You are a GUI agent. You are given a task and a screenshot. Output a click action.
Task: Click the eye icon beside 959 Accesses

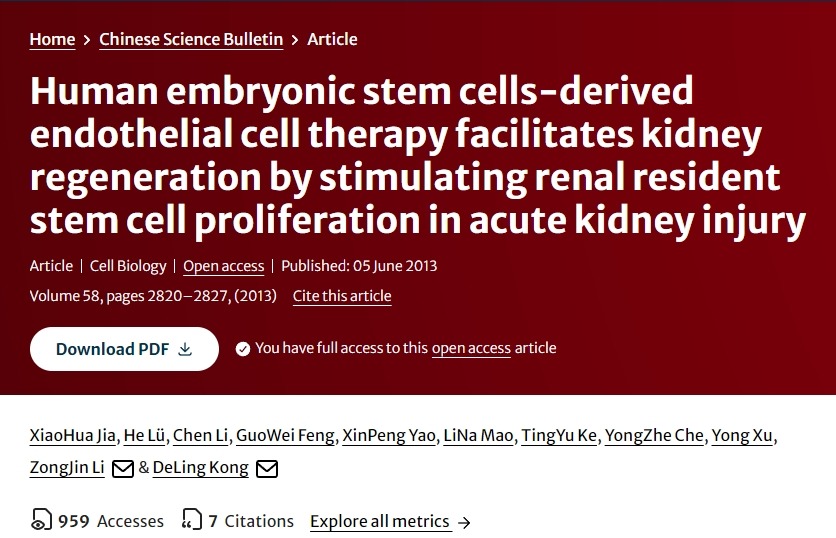click(41, 521)
